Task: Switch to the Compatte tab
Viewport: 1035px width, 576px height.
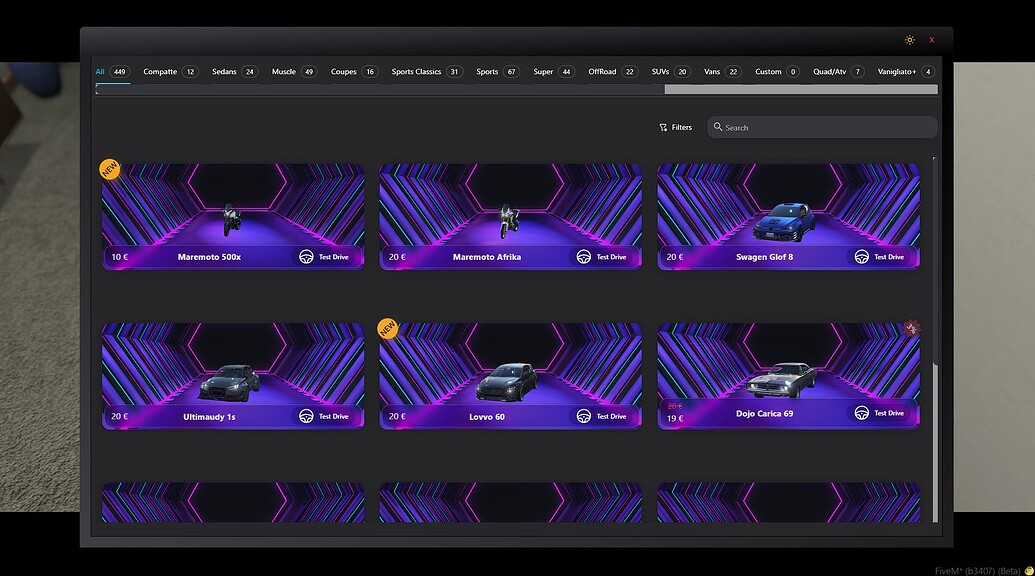Action: (x=170, y=71)
